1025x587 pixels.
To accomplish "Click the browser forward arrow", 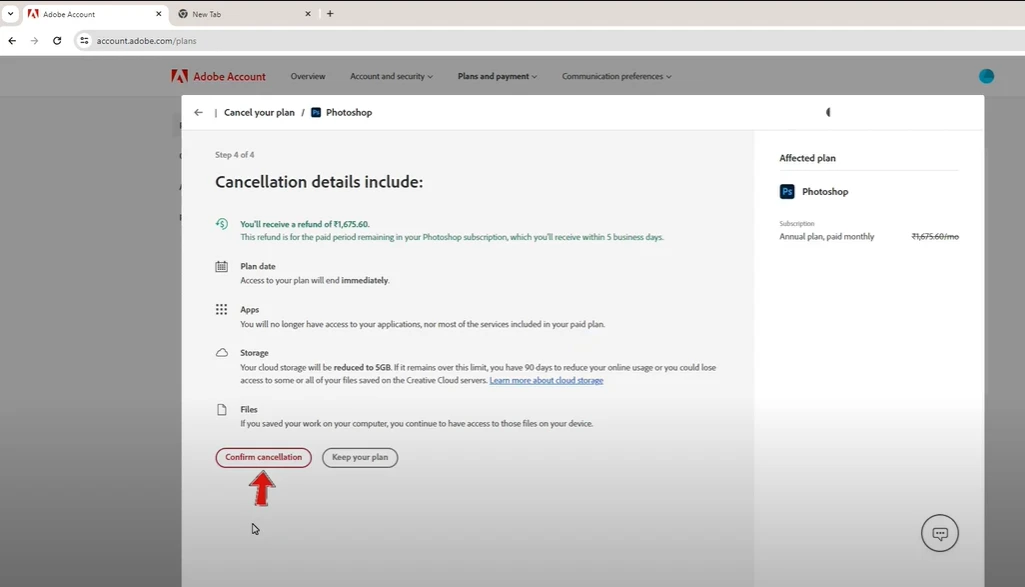I will (x=34, y=41).
